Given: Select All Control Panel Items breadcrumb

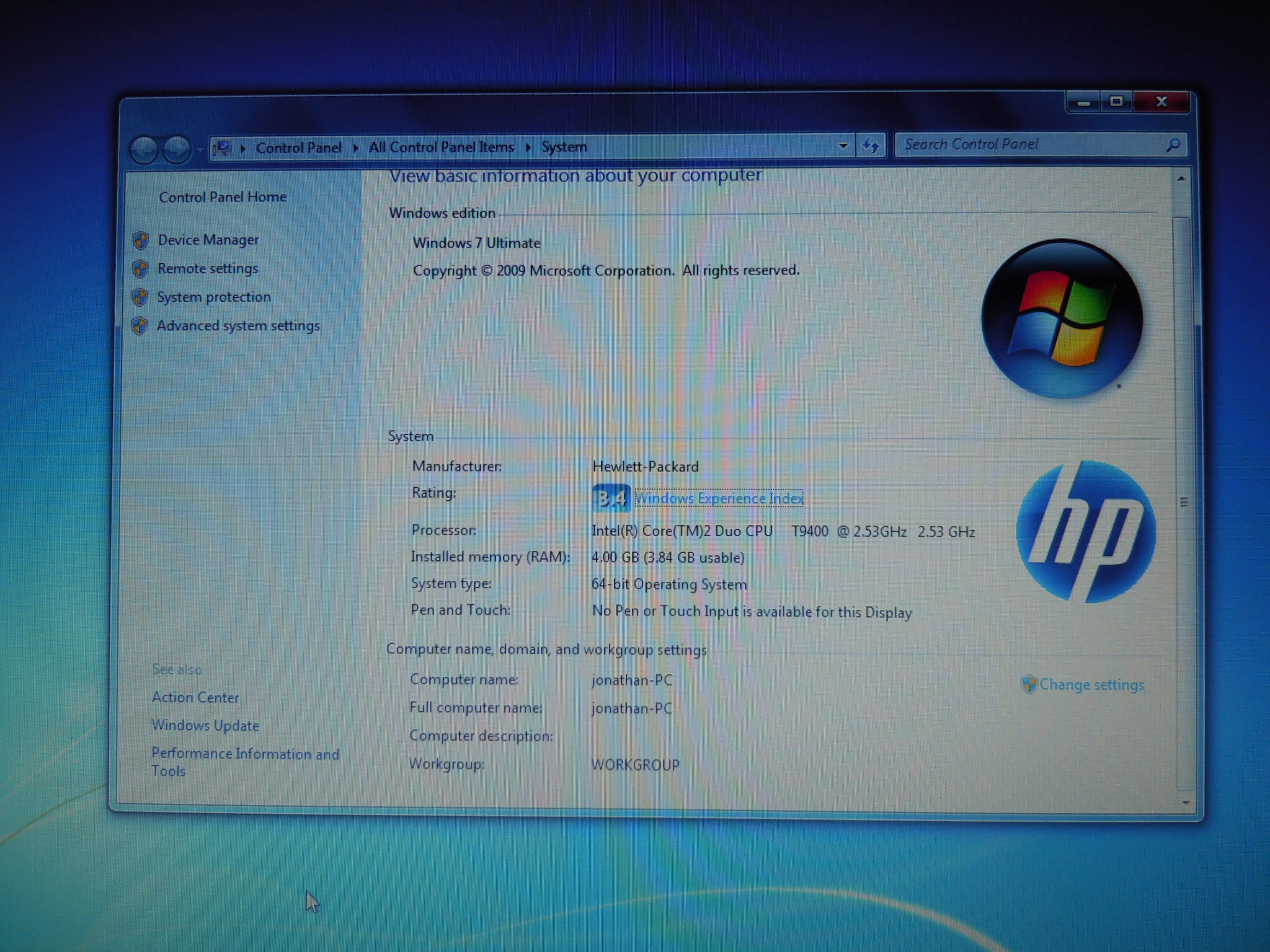Looking at the screenshot, I should coord(441,147).
